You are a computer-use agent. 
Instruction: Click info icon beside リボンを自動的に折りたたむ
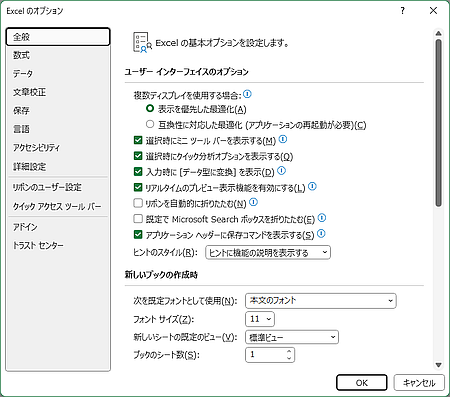click(253, 202)
